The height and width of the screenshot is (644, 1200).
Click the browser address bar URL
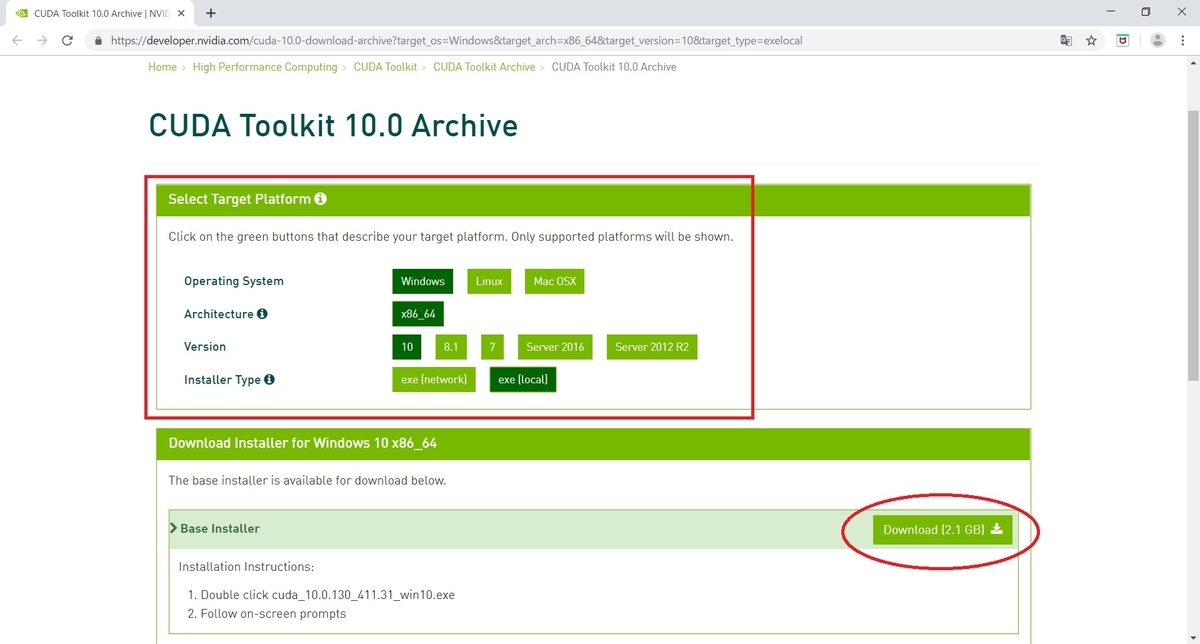pos(456,41)
